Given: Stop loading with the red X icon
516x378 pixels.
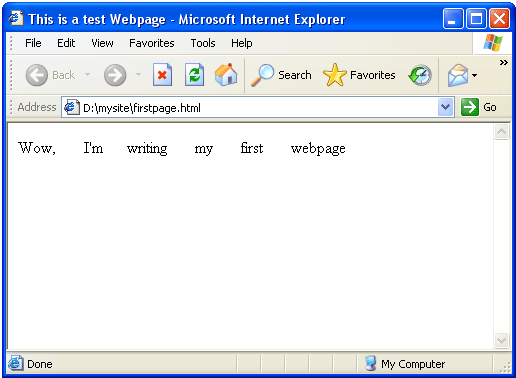Looking at the screenshot, I should point(162,75).
